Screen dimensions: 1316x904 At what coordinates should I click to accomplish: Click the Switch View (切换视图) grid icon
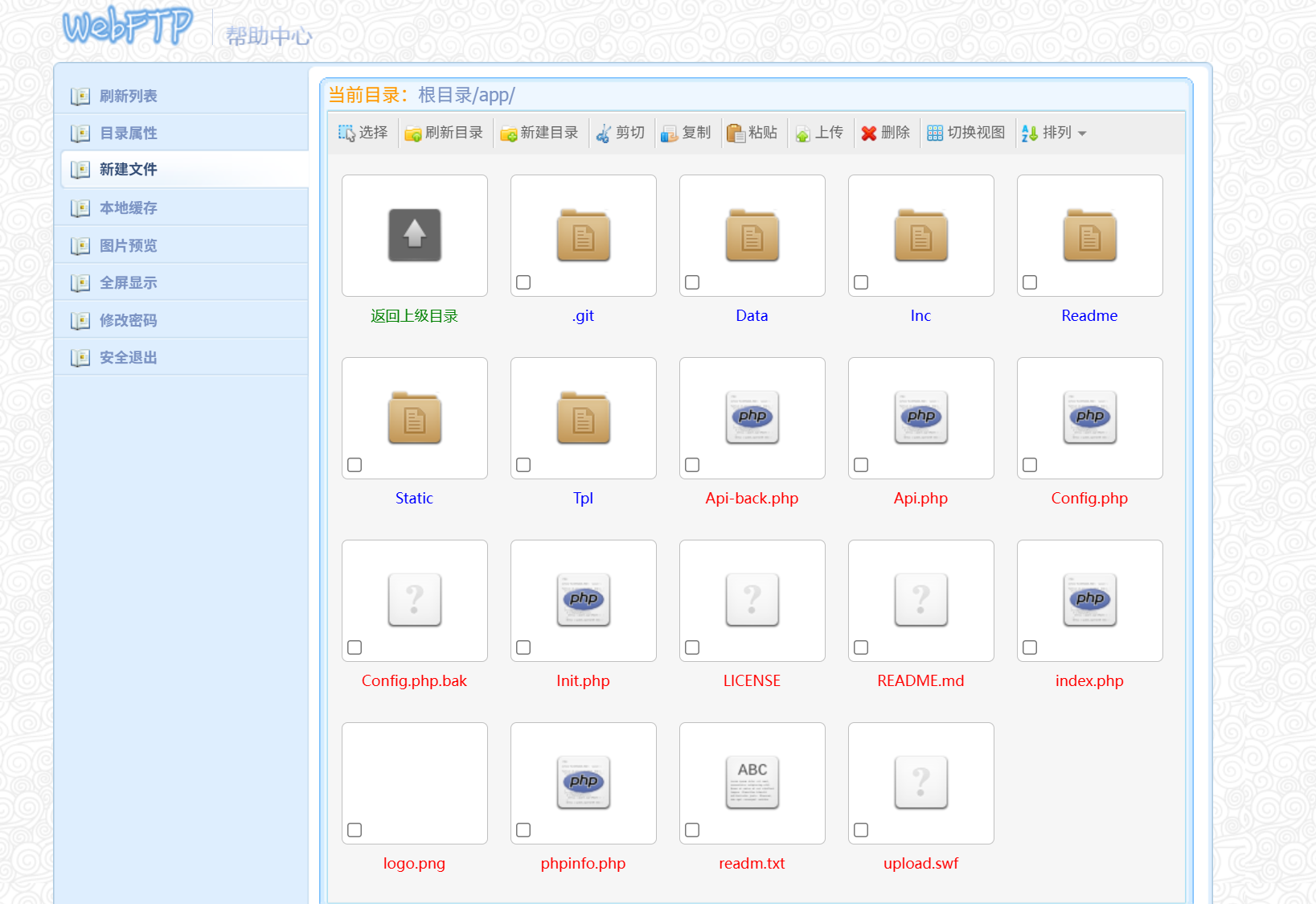(x=935, y=134)
